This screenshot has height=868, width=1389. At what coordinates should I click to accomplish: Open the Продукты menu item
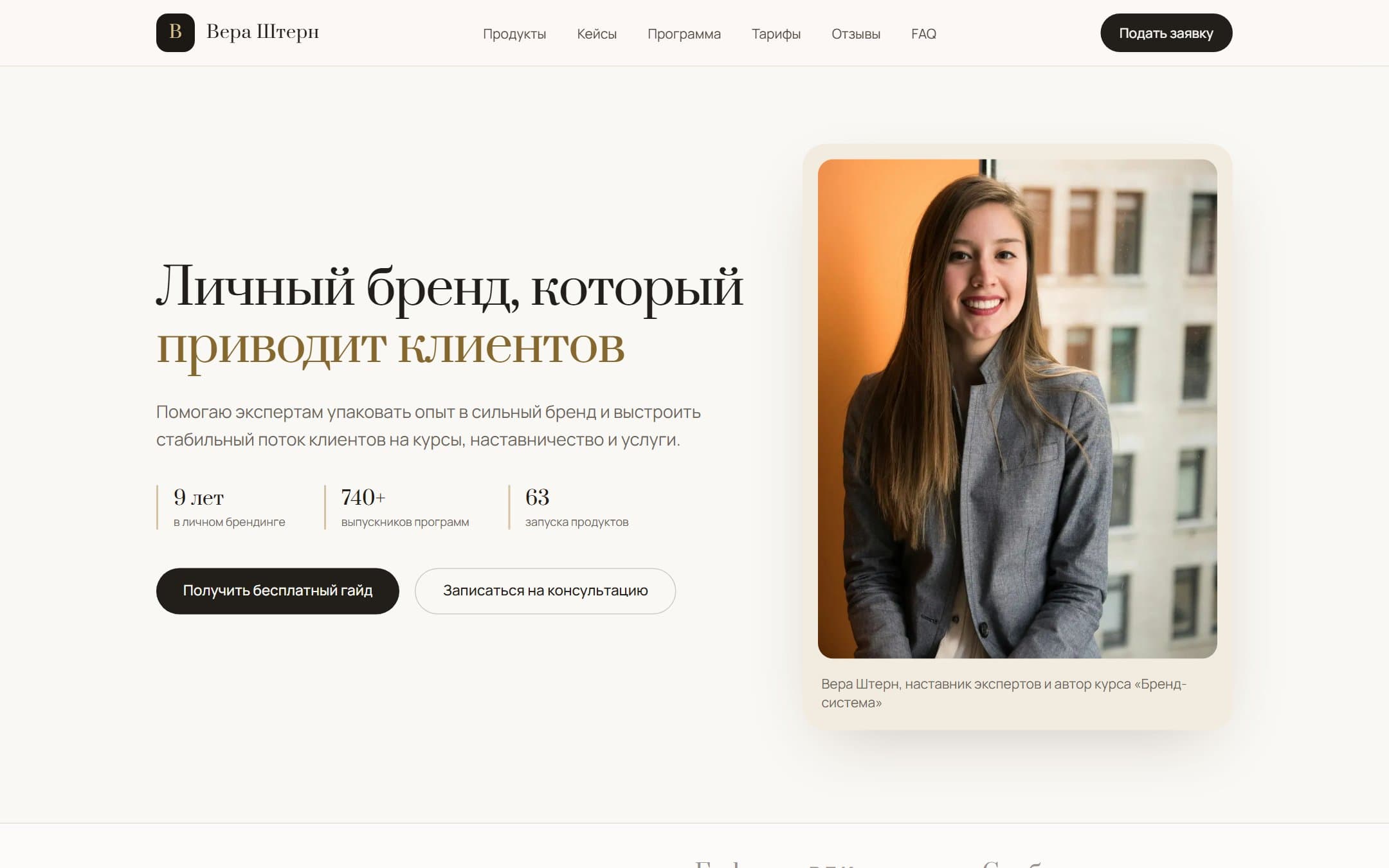coord(514,34)
